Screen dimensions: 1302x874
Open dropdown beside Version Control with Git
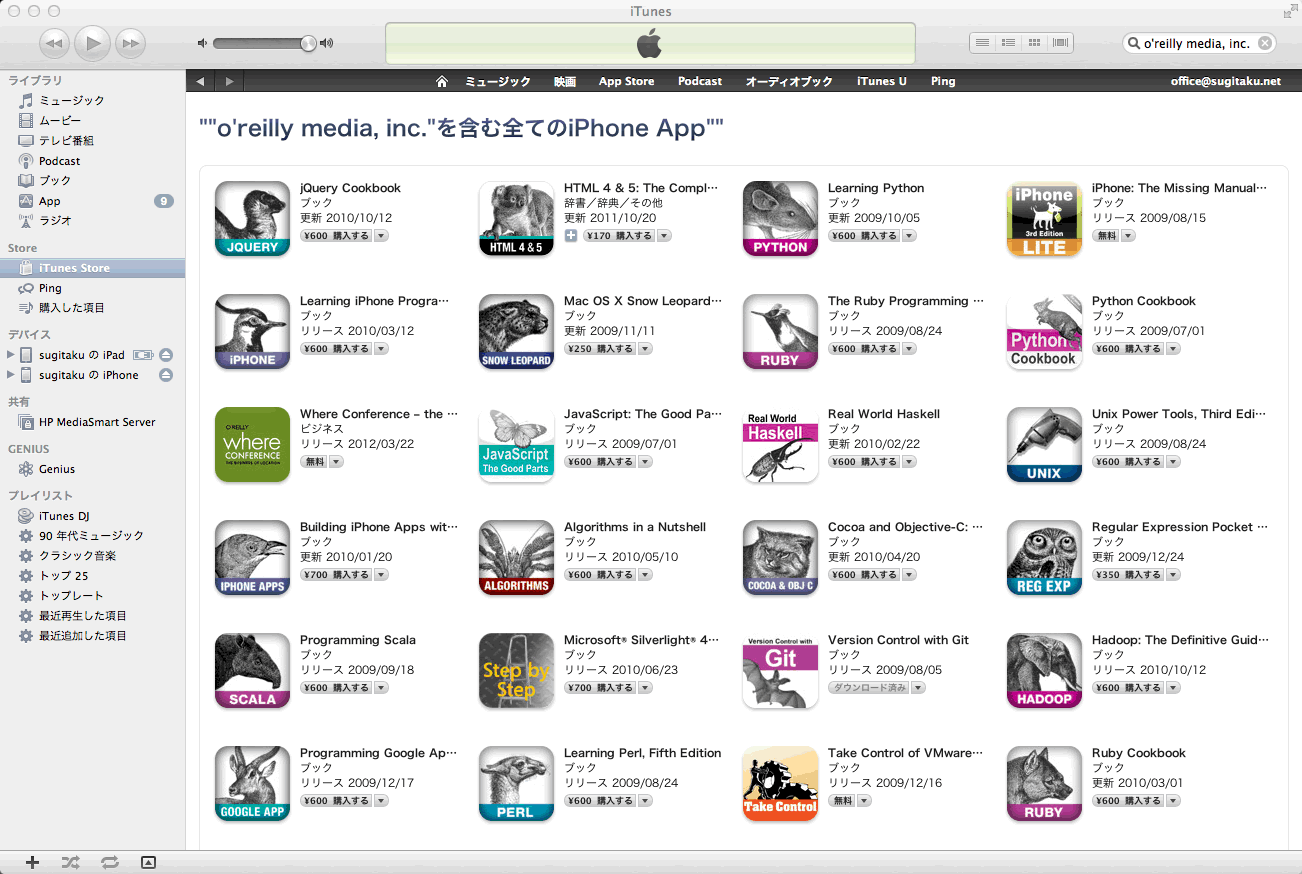(918, 688)
